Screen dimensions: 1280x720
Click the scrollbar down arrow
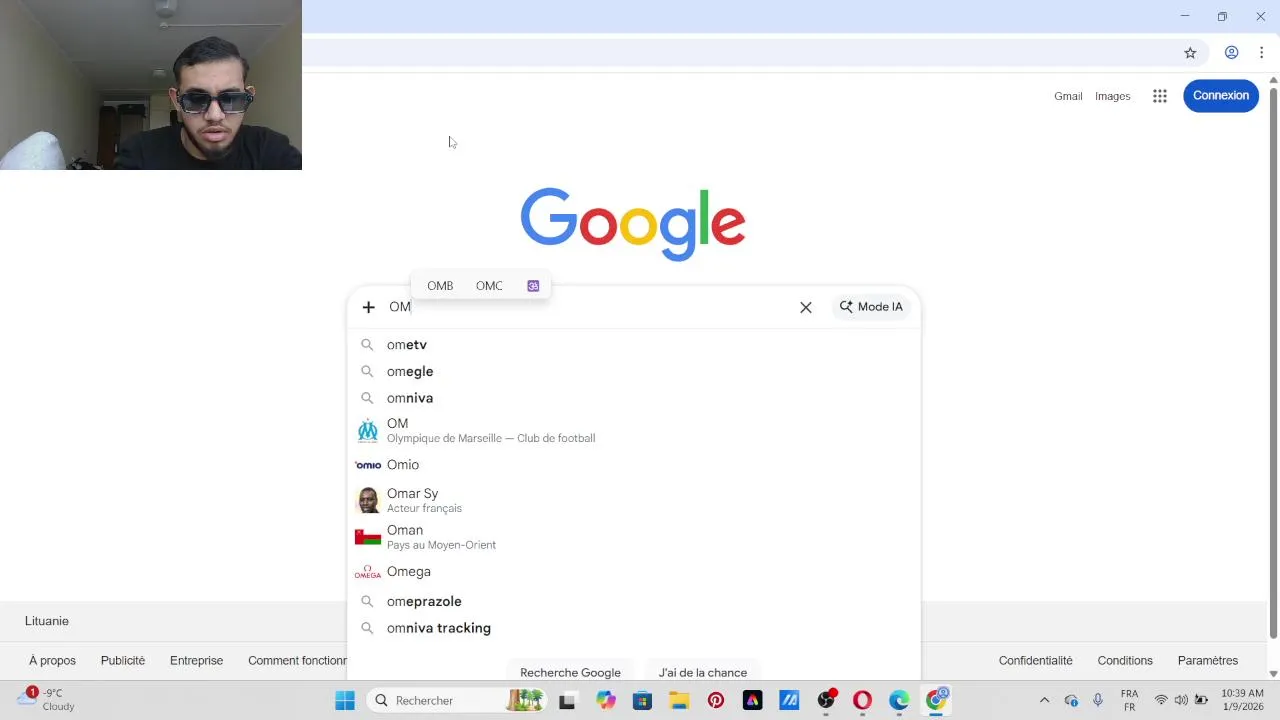(x=1273, y=673)
